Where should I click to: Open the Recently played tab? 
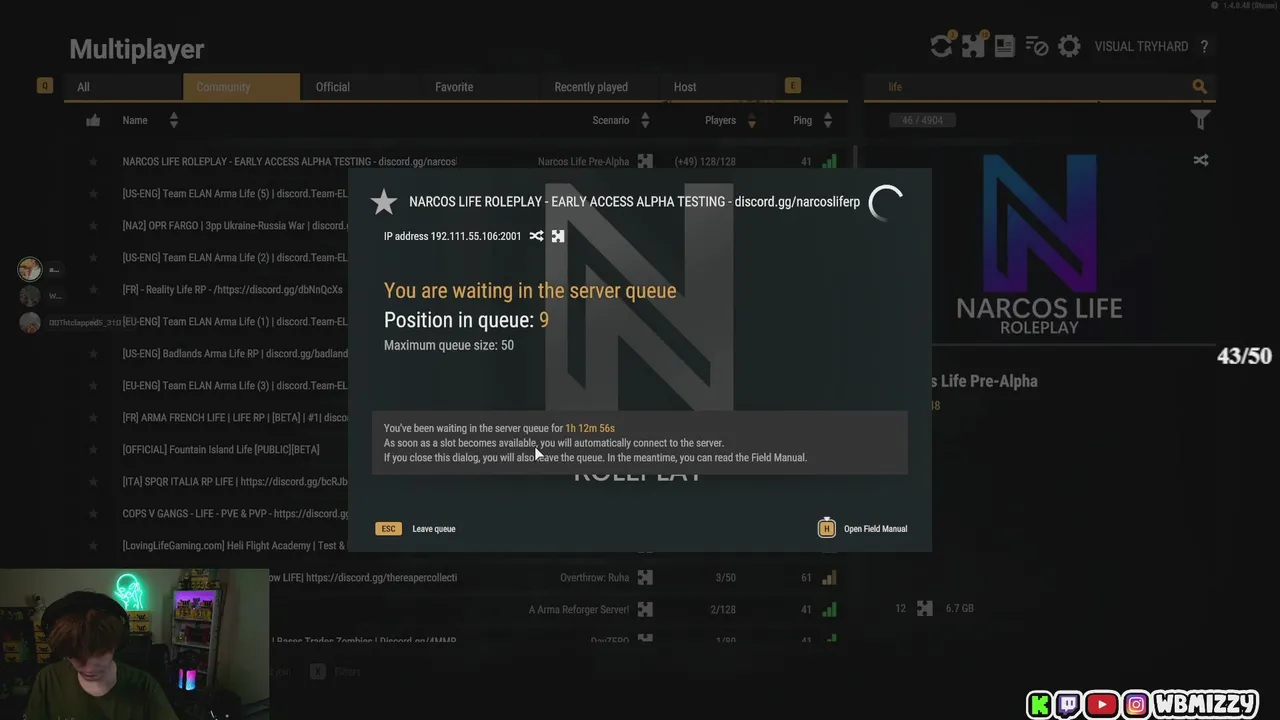click(x=598, y=87)
